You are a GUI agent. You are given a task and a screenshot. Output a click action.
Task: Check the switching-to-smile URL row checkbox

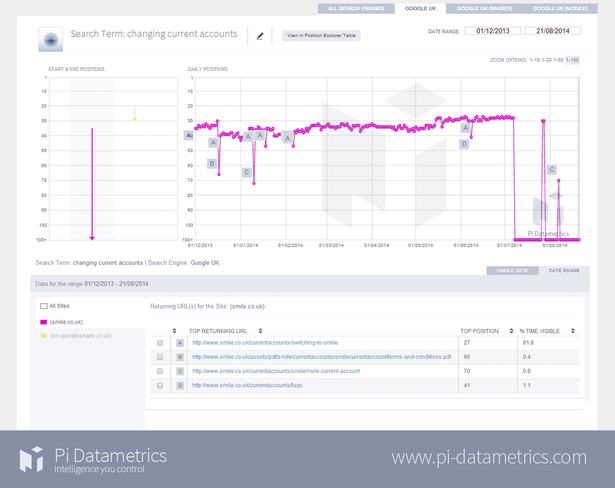click(159, 343)
